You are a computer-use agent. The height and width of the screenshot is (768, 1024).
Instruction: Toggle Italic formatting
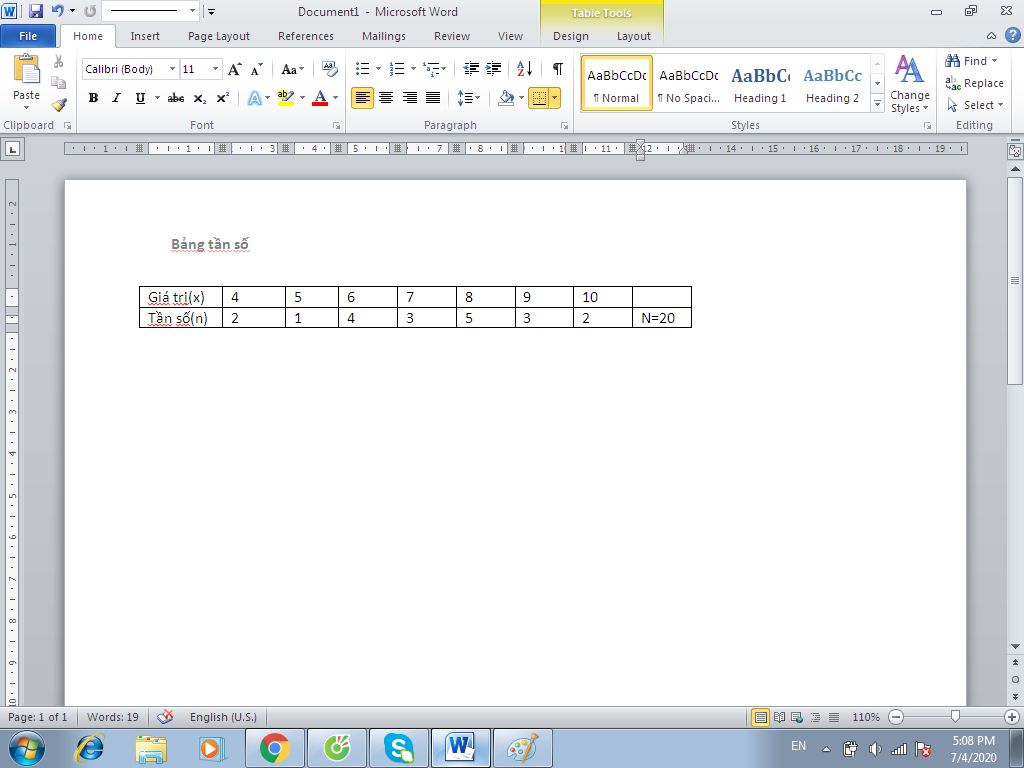pyautogui.click(x=116, y=98)
